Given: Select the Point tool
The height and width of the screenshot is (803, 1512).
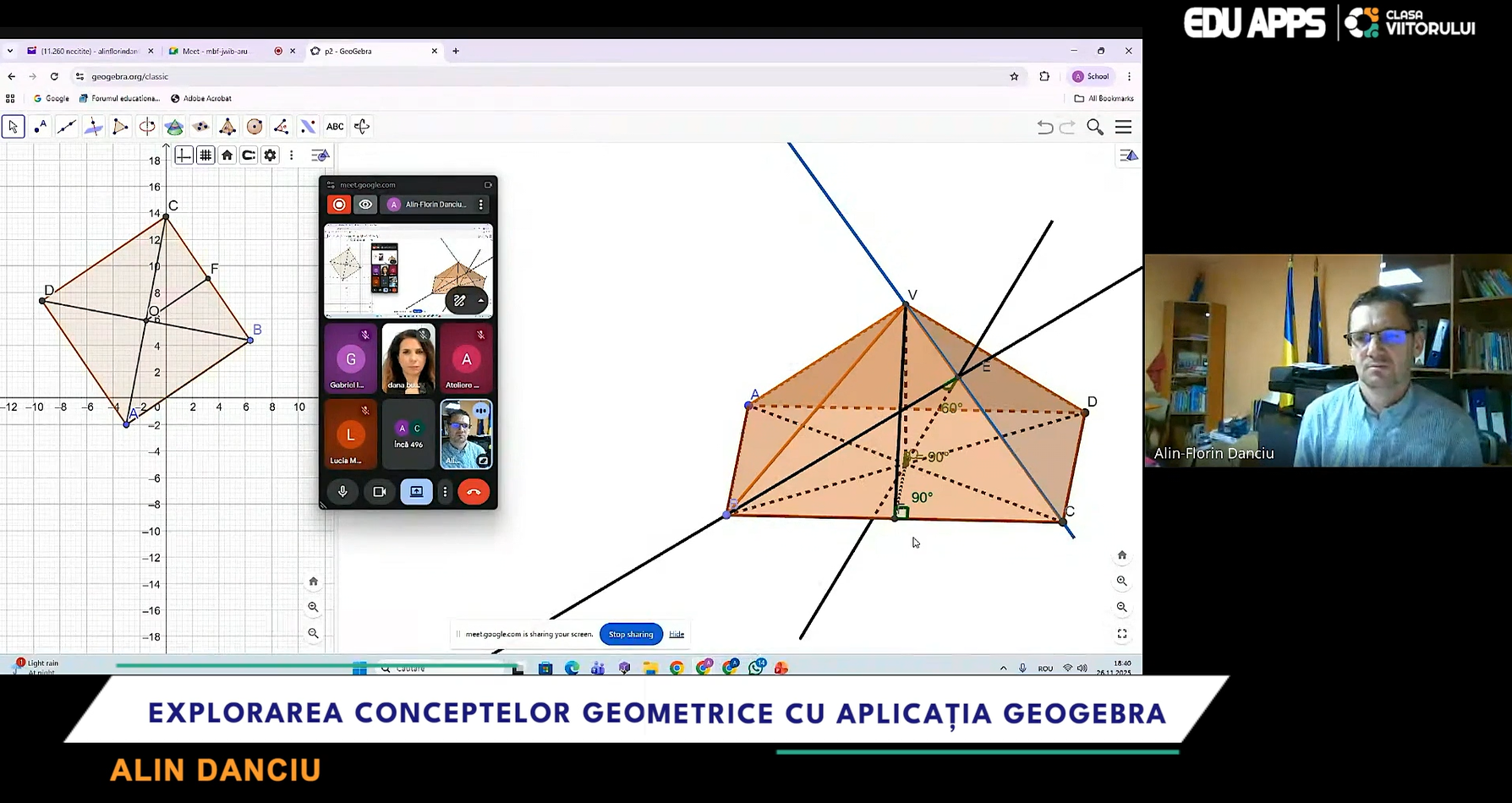Looking at the screenshot, I should pyautogui.click(x=41, y=127).
